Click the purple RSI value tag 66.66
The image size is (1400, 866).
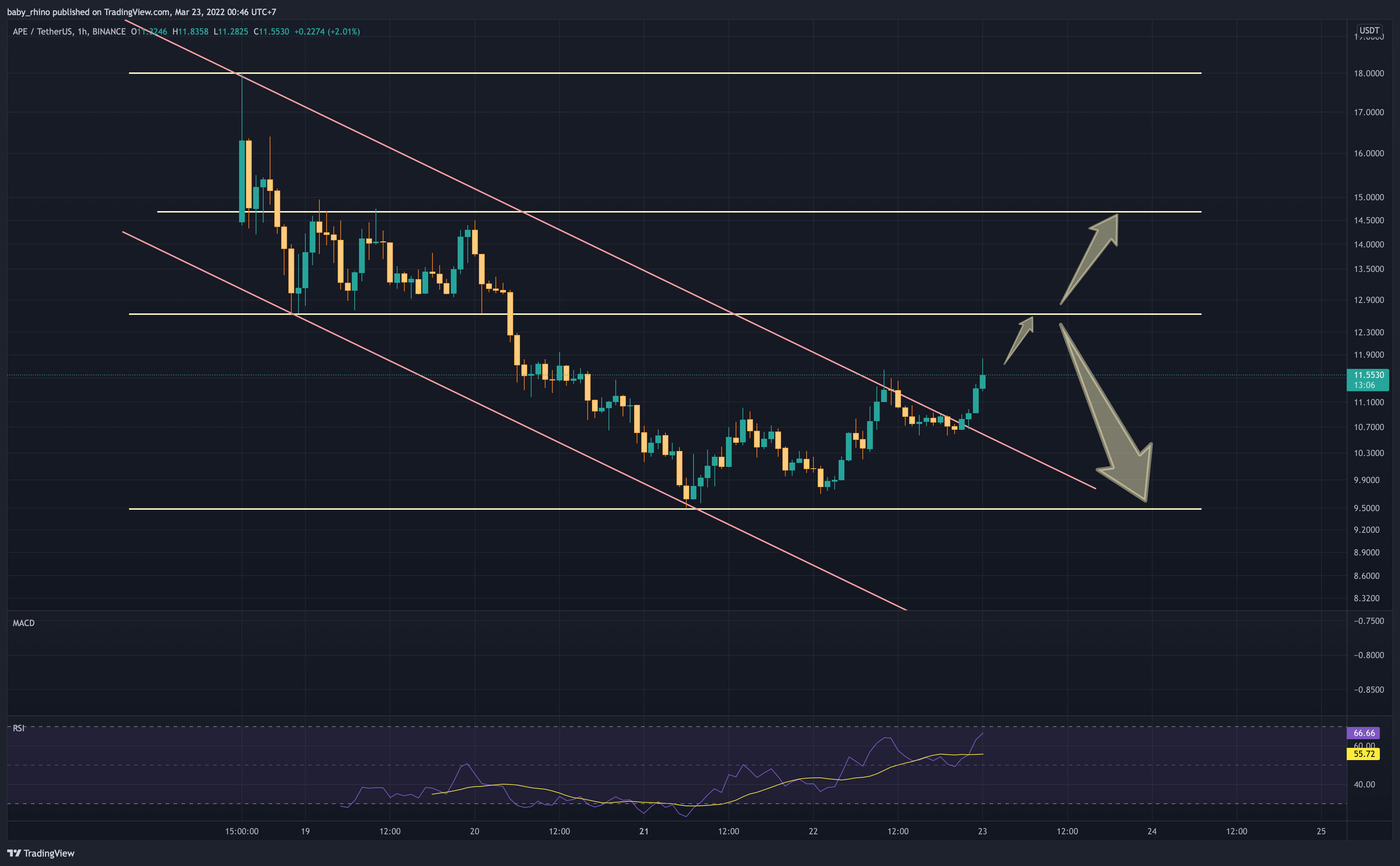click(x=1363, y=733)
